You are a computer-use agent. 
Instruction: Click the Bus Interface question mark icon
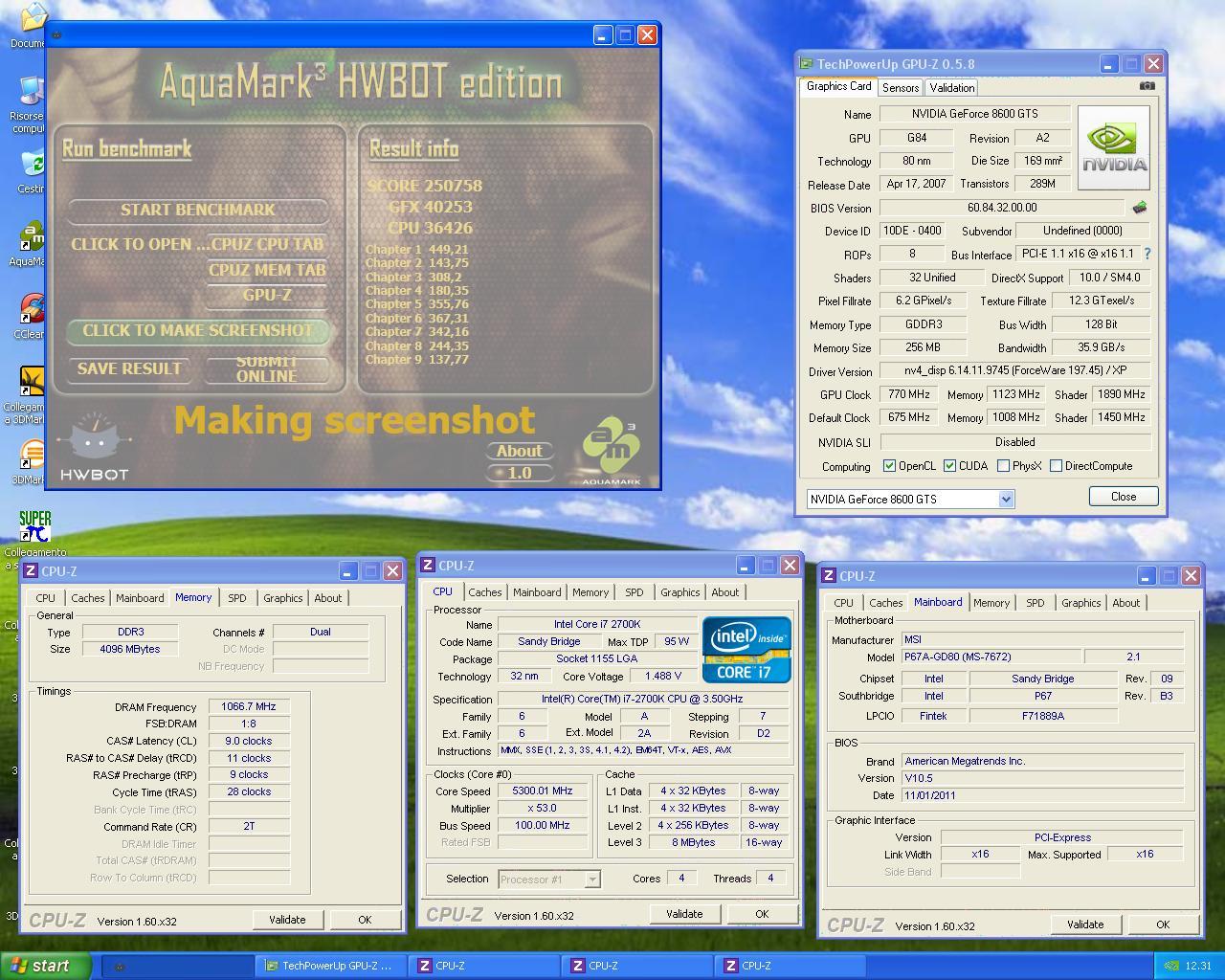point(1147,254)
